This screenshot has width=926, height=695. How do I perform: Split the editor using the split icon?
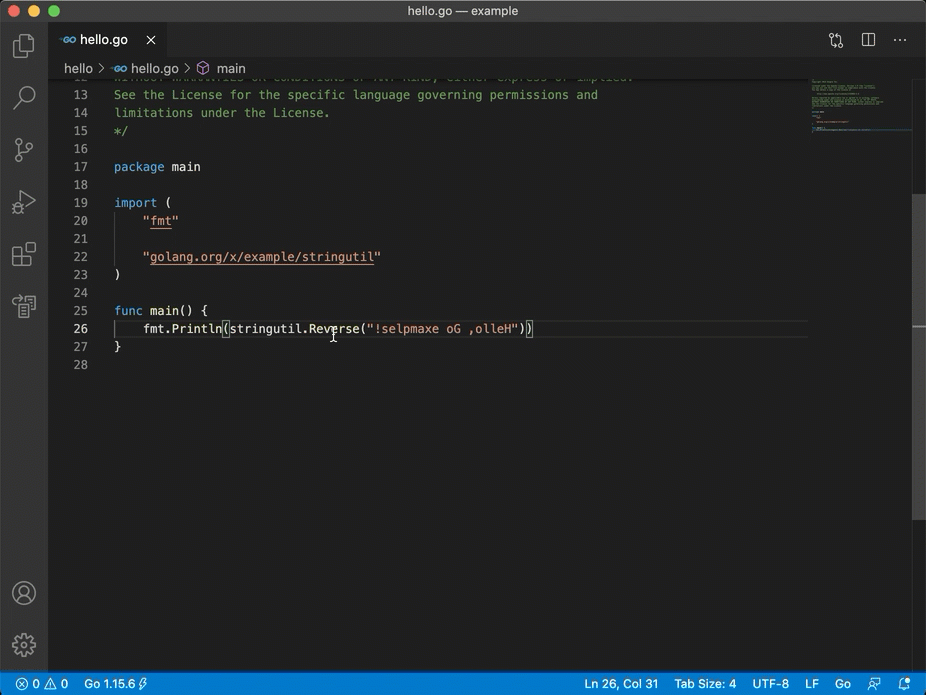coord(867,40)
